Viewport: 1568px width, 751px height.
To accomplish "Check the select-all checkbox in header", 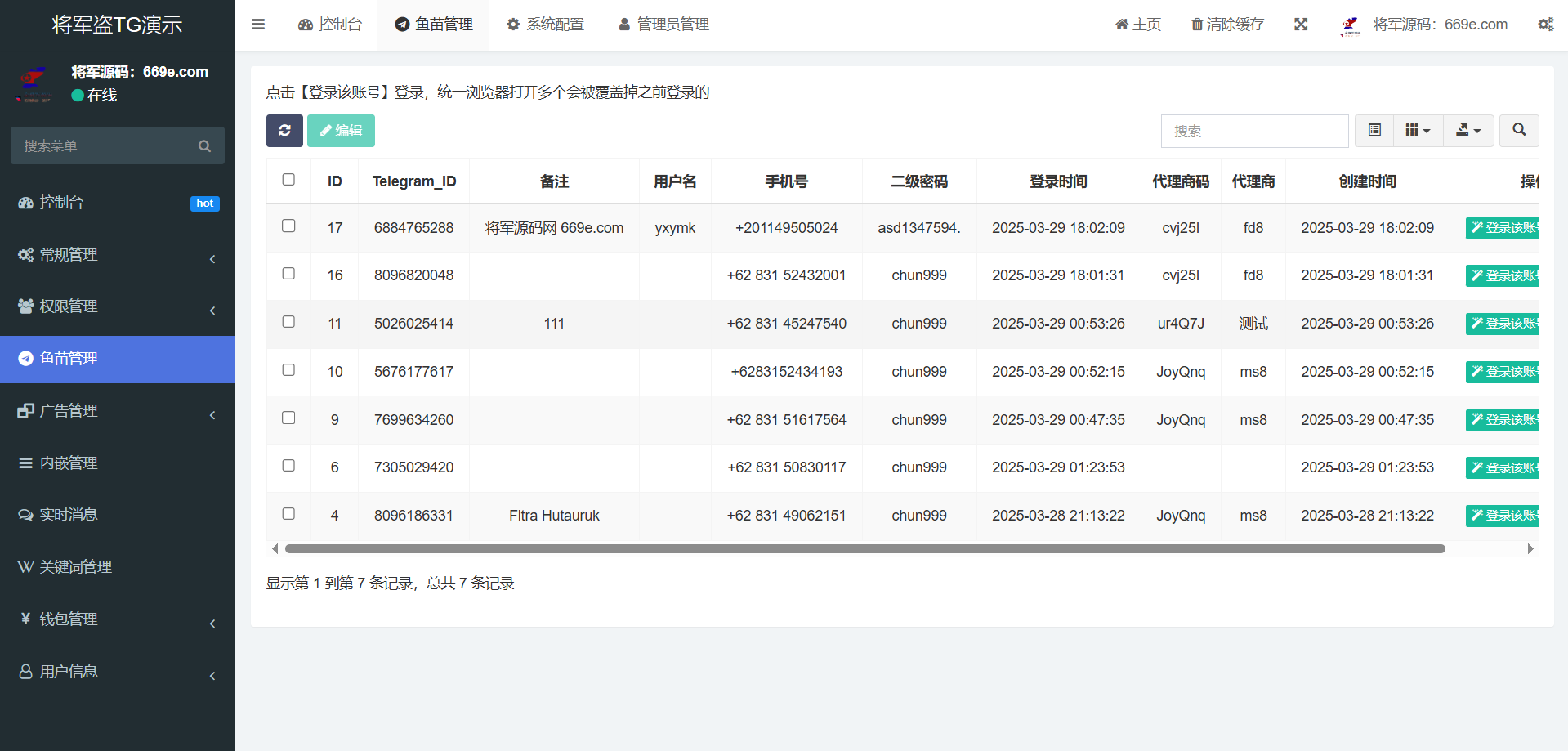I will pyautogui.click(x=288, y=180).
